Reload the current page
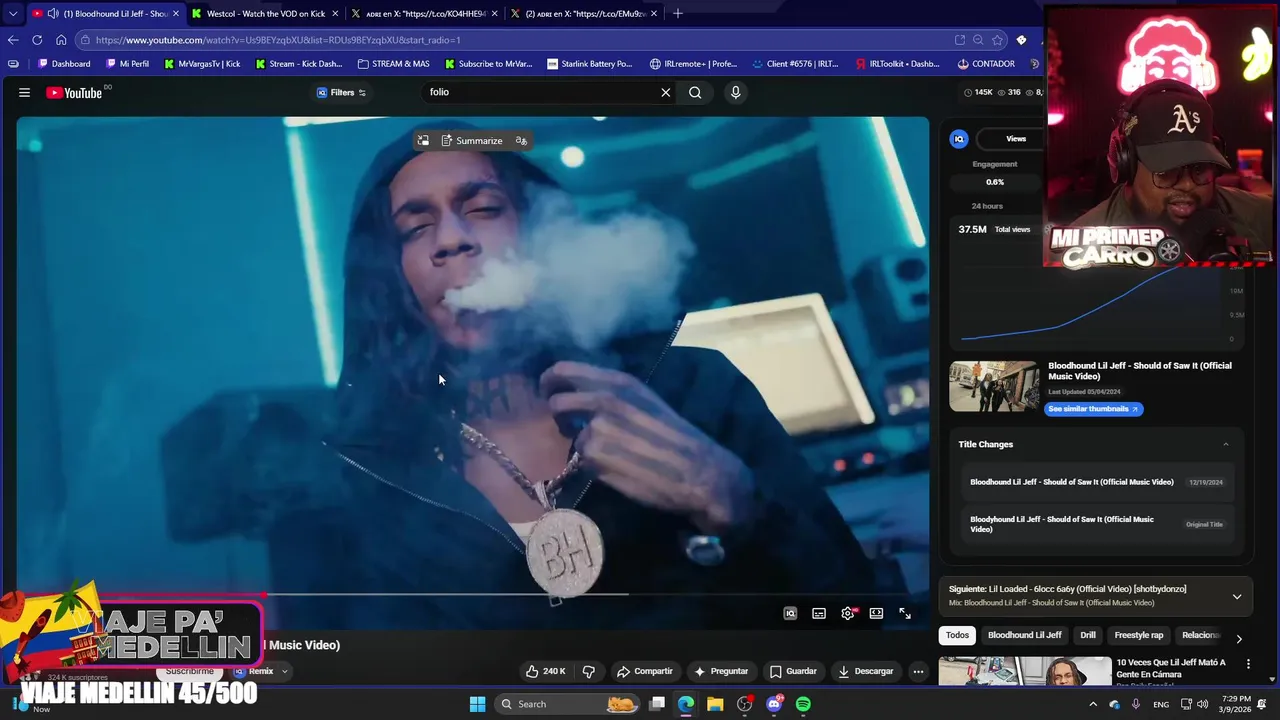Image resolution: width=1280 pixels, height=720 pixels. pos(37,40)
